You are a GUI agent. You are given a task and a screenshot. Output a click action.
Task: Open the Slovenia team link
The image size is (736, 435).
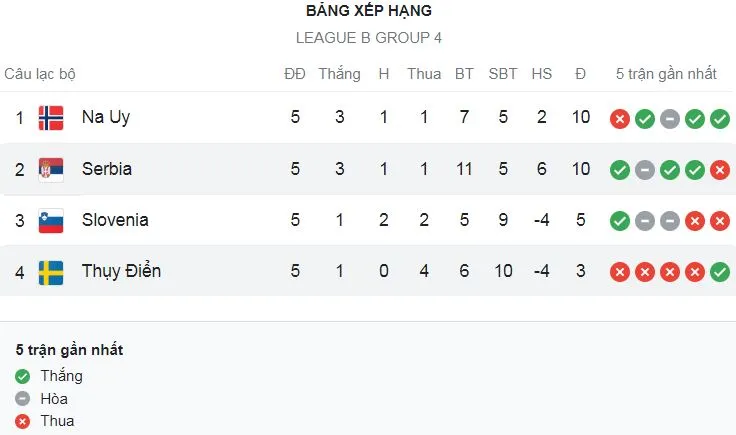click(x=115, y=220)
